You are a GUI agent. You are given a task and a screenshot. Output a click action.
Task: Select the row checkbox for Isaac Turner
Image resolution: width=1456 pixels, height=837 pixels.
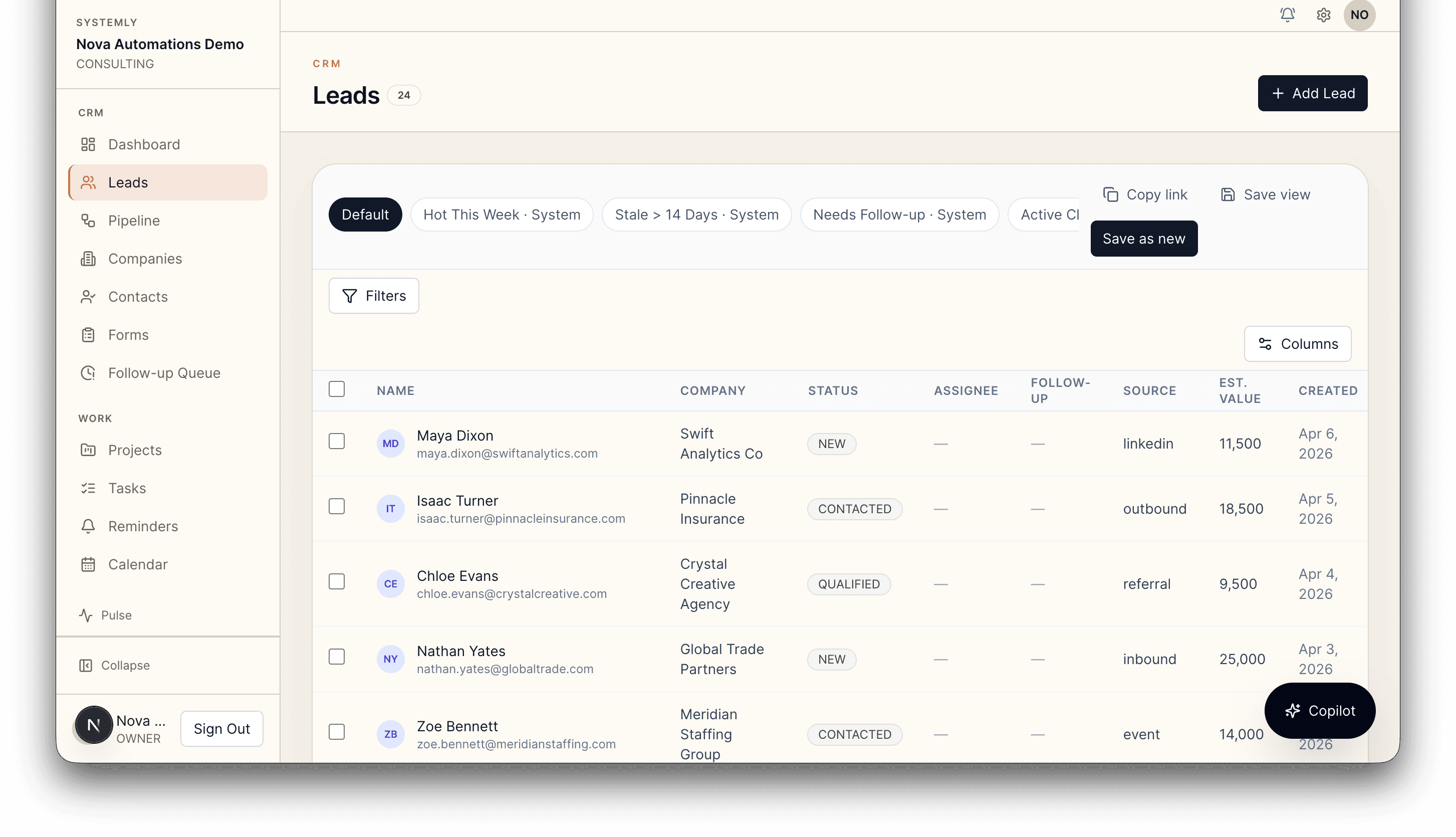[x=337, y=506]
